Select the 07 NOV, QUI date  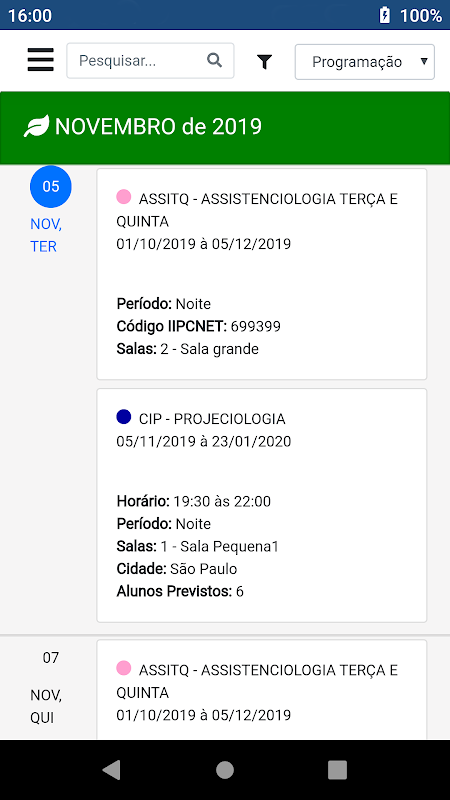[47, 687]
